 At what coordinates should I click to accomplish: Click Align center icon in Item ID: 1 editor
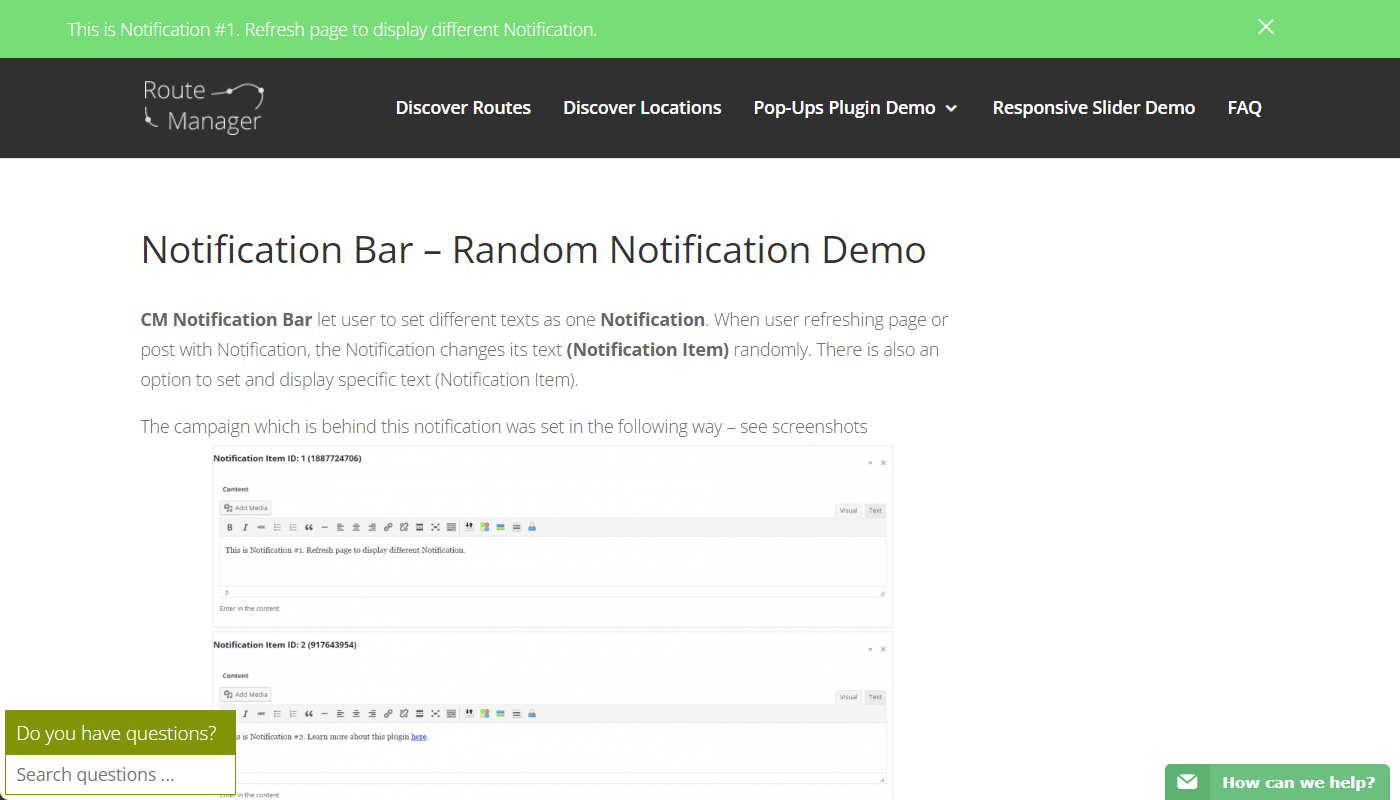click(x=356, y=527)
